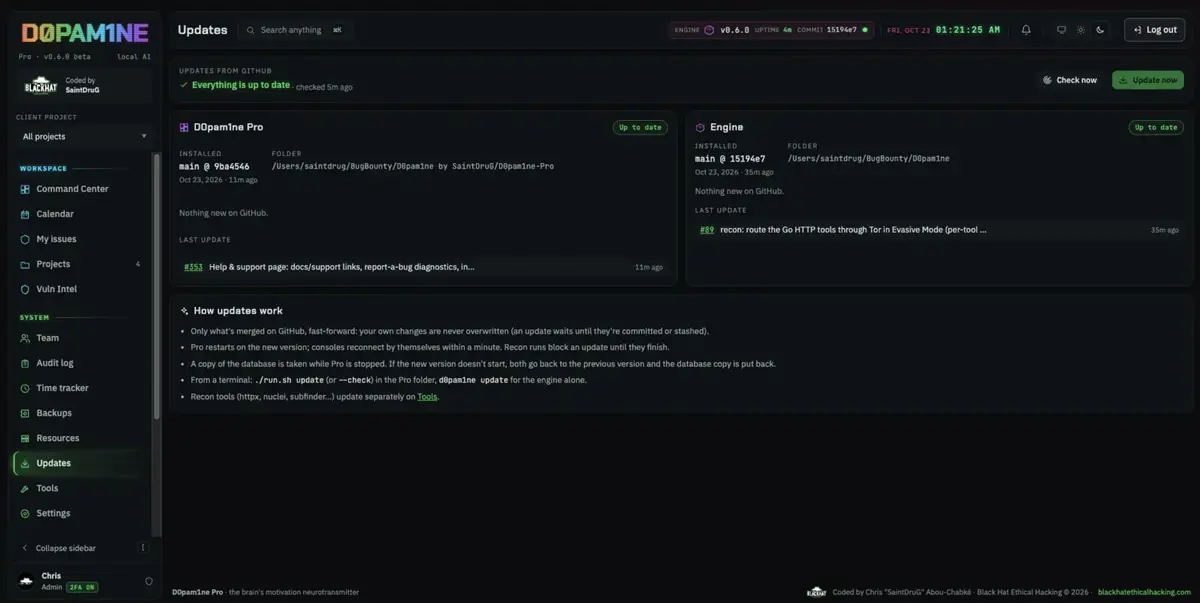Click the Backups icon in sidebar
1200x603 pixels.
(26, 413)
